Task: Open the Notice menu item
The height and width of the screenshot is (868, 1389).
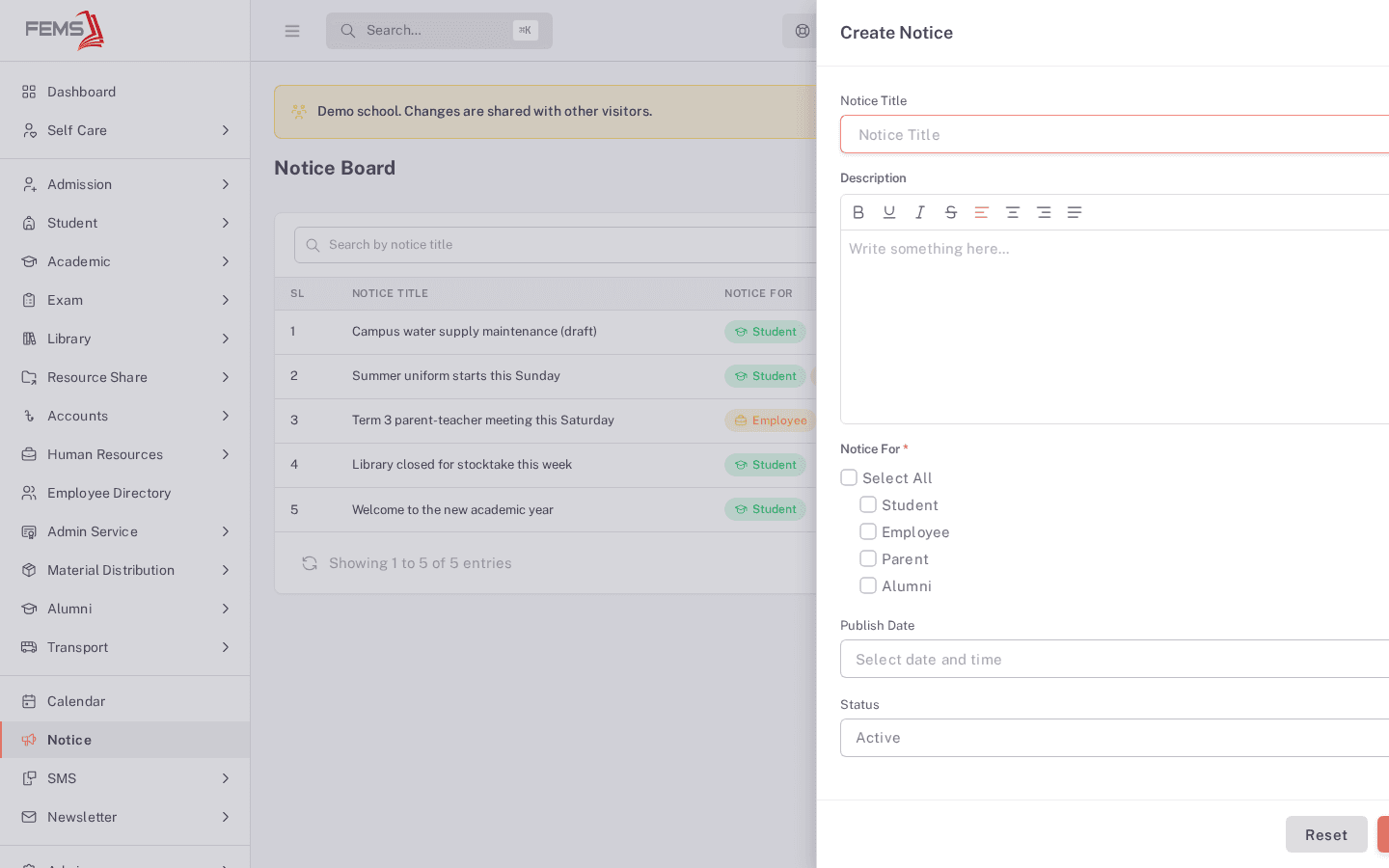Action: coord(125,740)
